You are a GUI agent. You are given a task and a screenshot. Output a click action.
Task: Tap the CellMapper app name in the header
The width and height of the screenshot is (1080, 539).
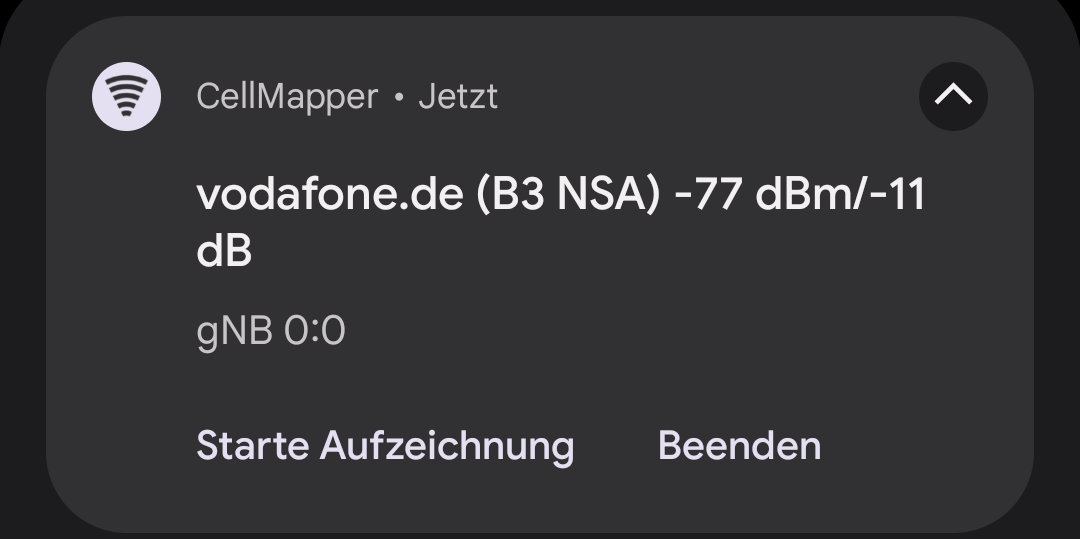pyautogui.click(x=287, y=97)
